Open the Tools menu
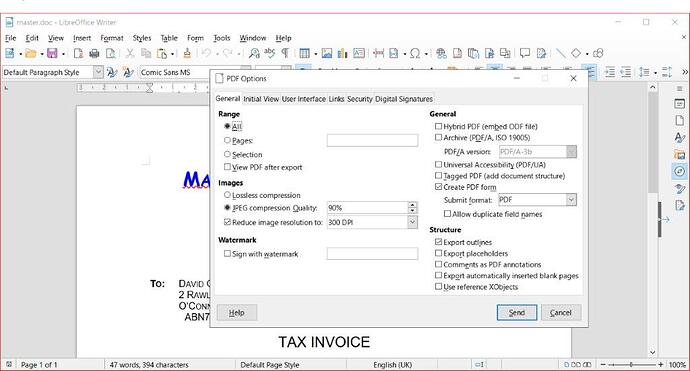 click(222, 38)
